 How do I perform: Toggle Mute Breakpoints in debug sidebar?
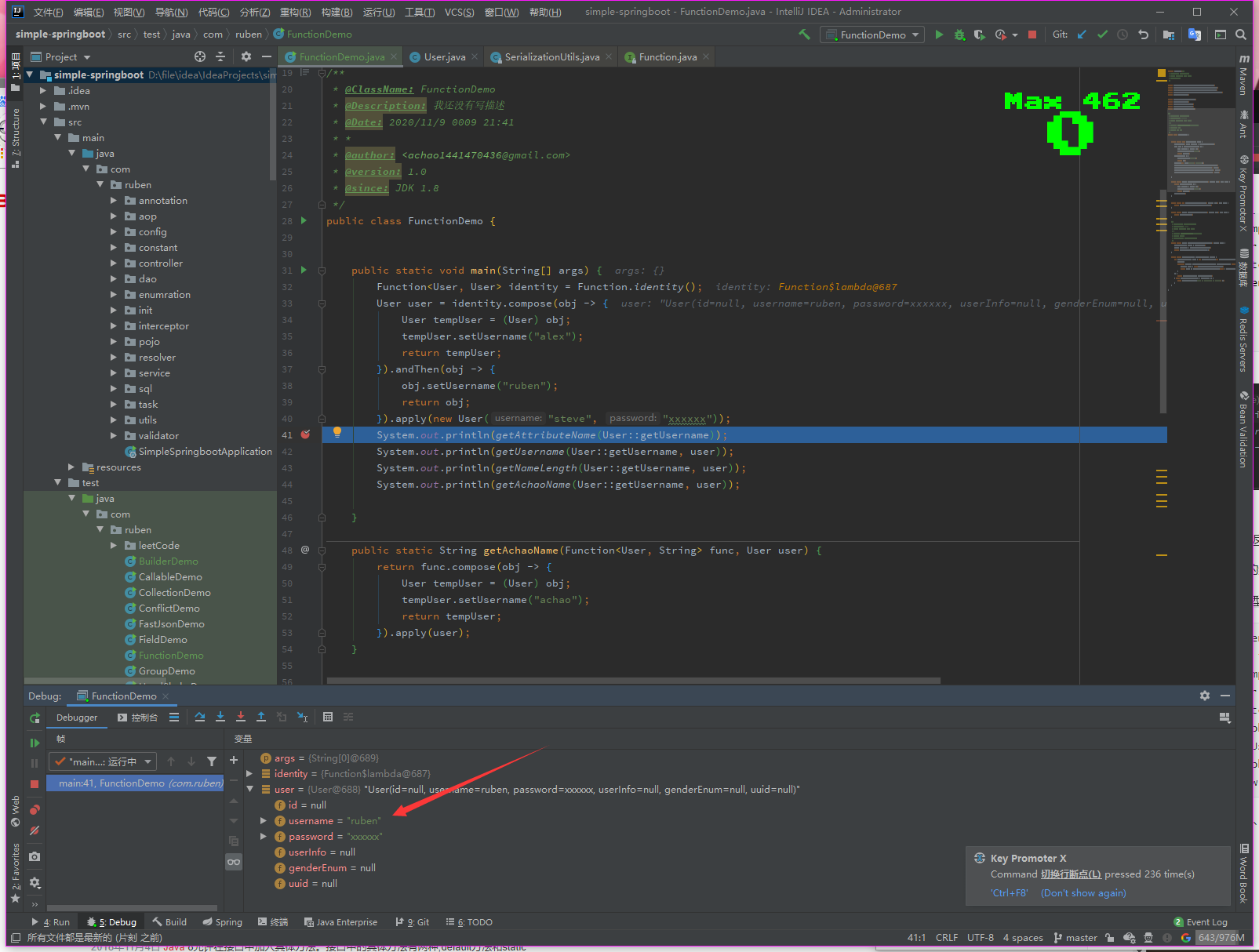click(x=35, y=830)
